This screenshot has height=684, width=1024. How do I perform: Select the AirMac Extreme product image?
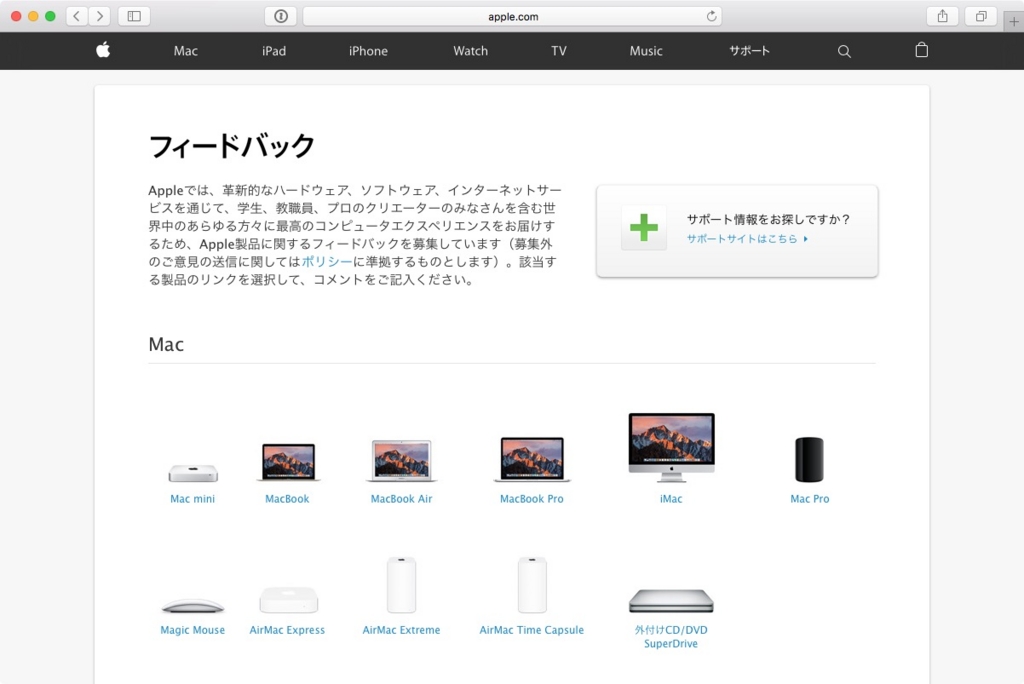tap(402, 585)
